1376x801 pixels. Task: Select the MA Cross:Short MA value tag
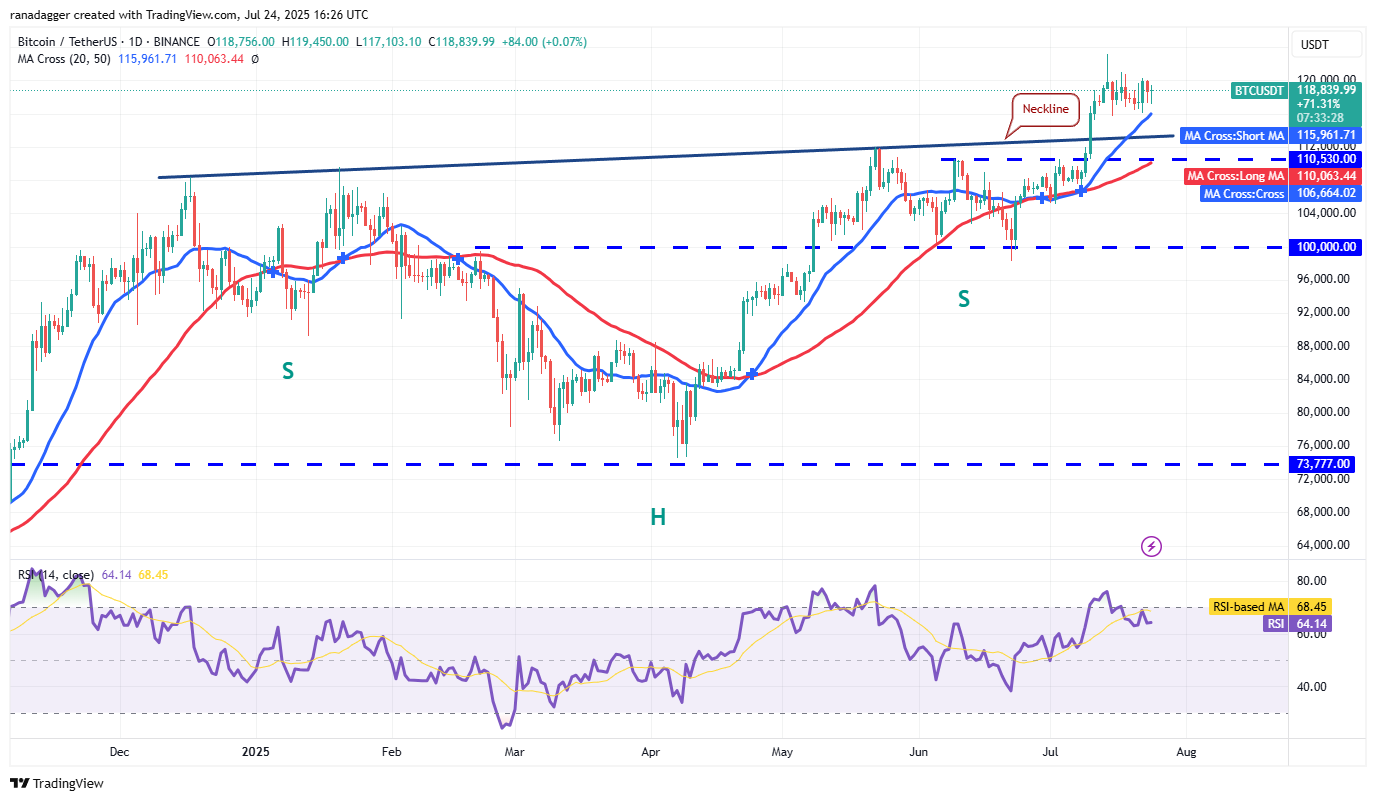pyautogui.click(x=1234, y=135)
